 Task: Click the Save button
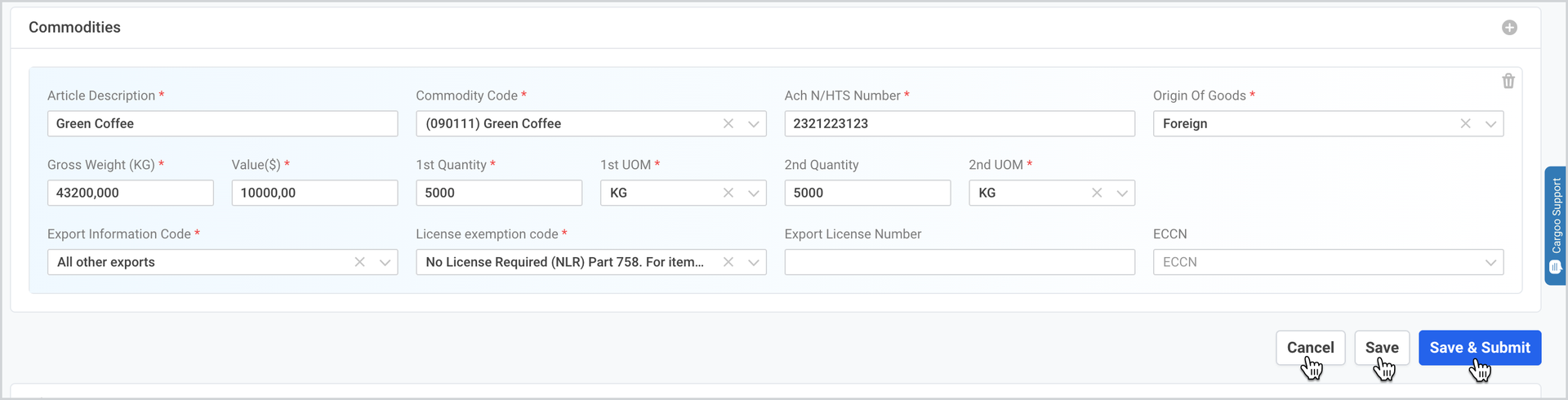(1382, 348)
